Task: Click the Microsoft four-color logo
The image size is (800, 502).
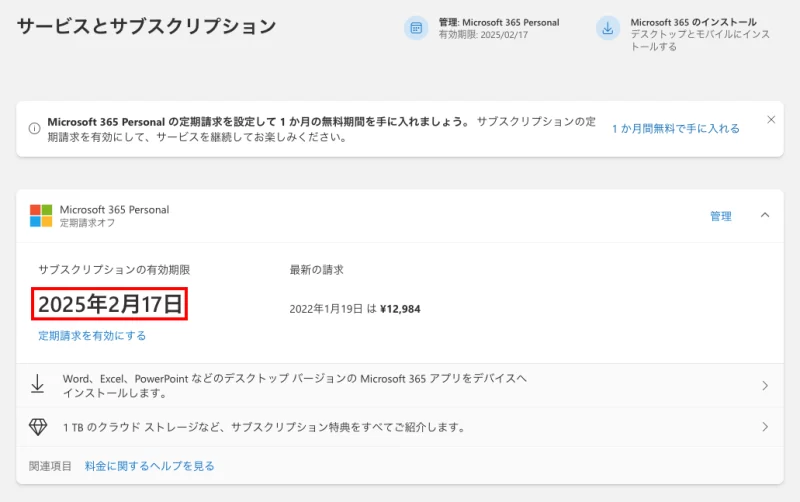Action: pos(41,216)
